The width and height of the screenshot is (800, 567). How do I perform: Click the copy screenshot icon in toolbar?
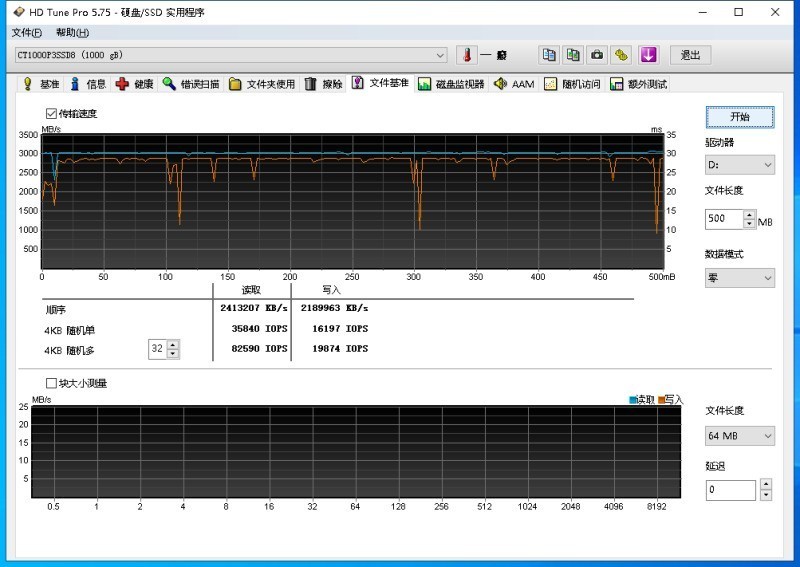pyautogui.click(x=573, y=55)
